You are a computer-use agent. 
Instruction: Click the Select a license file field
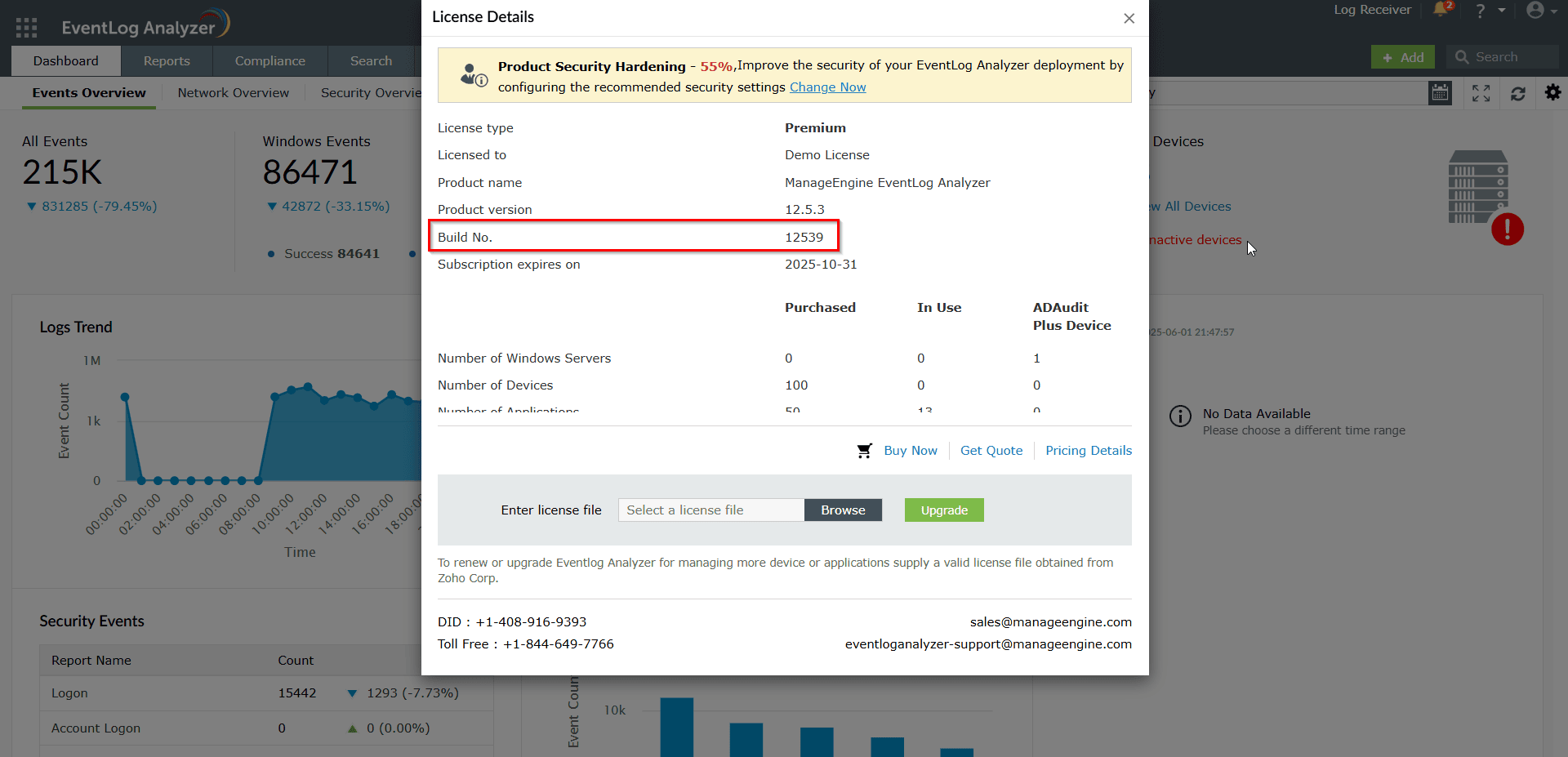coord(710,510)
